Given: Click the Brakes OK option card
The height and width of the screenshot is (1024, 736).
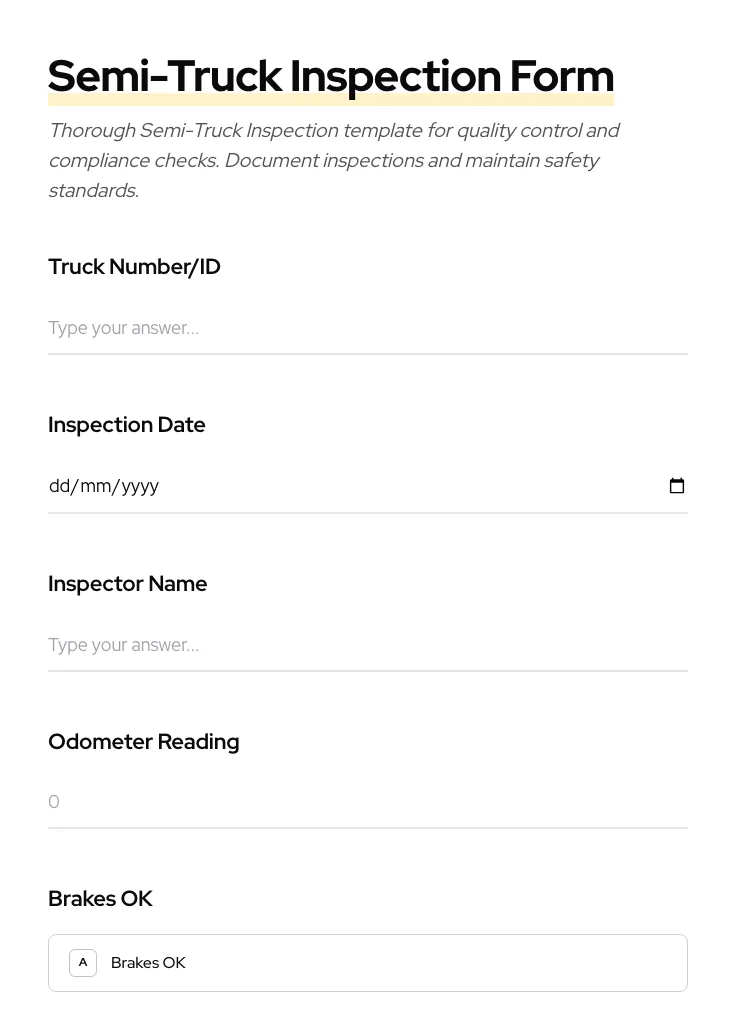Looking at the screenshot, I should (450, 962).
